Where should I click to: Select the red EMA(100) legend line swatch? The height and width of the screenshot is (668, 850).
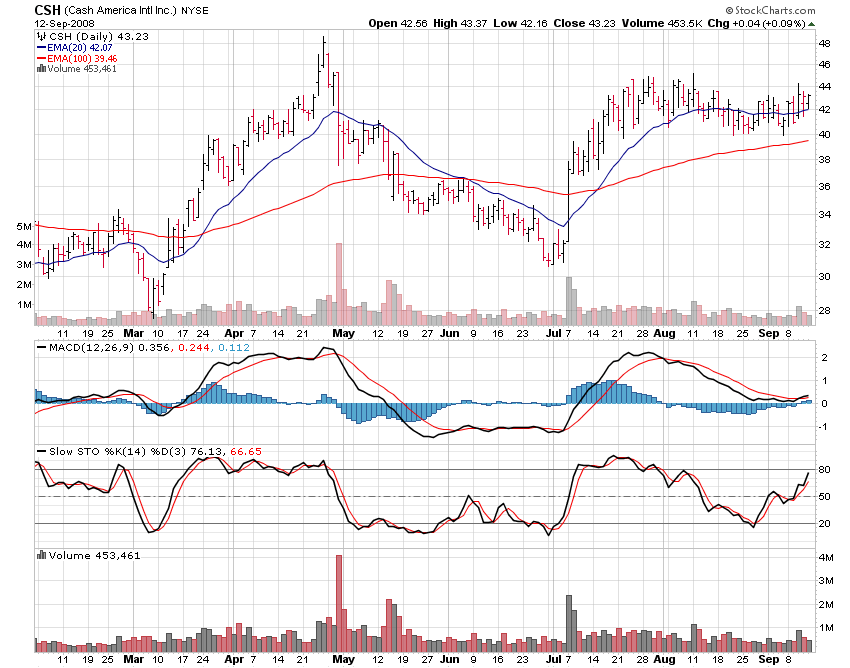[42, 58]
